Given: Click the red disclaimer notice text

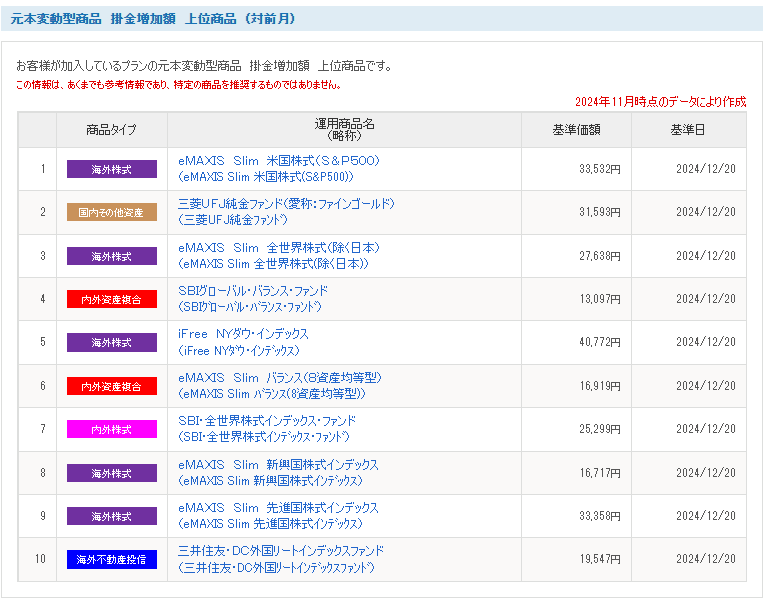Looking at the screenshot, I should click(x=179, y=85).
